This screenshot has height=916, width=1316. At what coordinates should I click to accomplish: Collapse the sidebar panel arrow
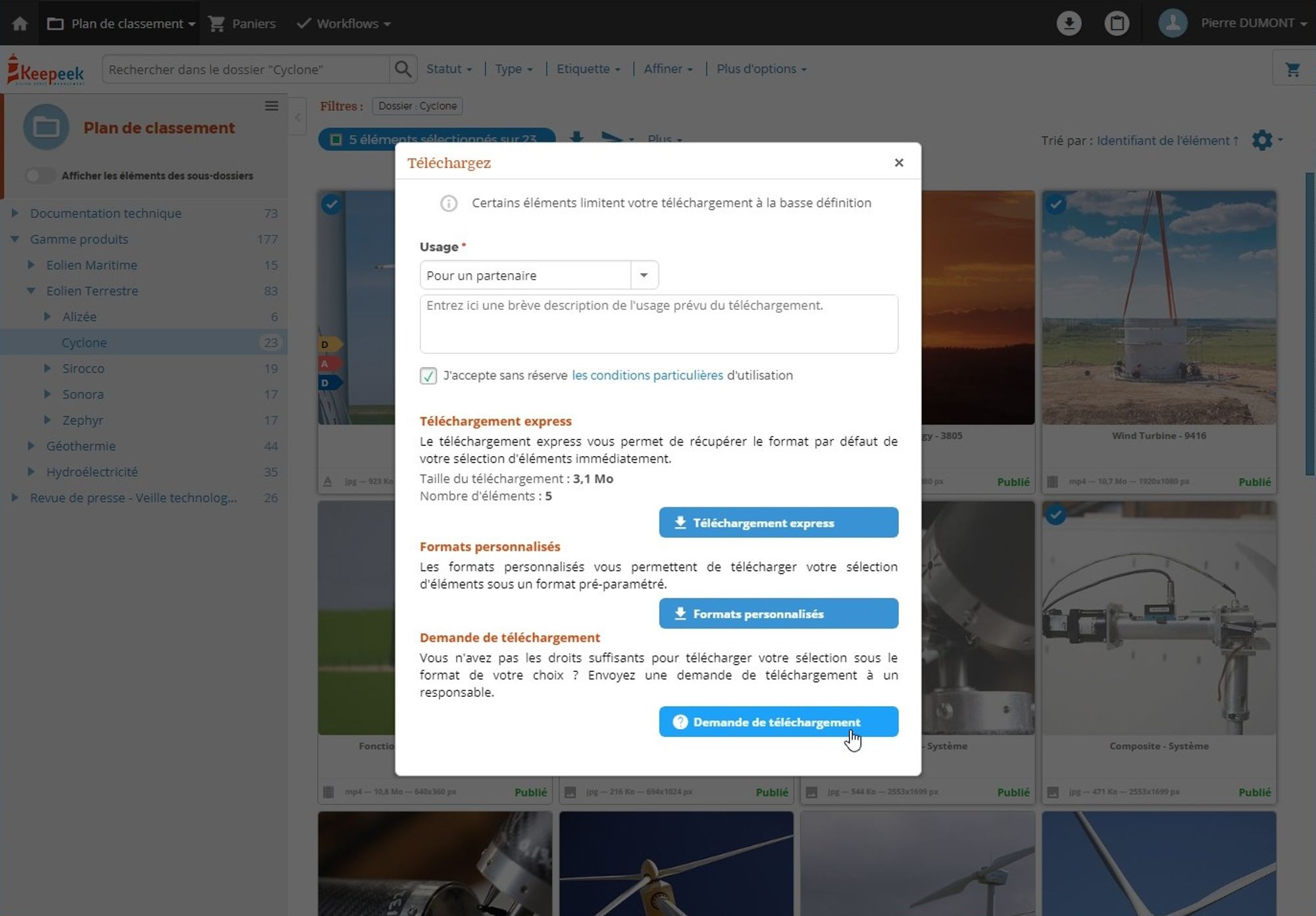[297, 117]
